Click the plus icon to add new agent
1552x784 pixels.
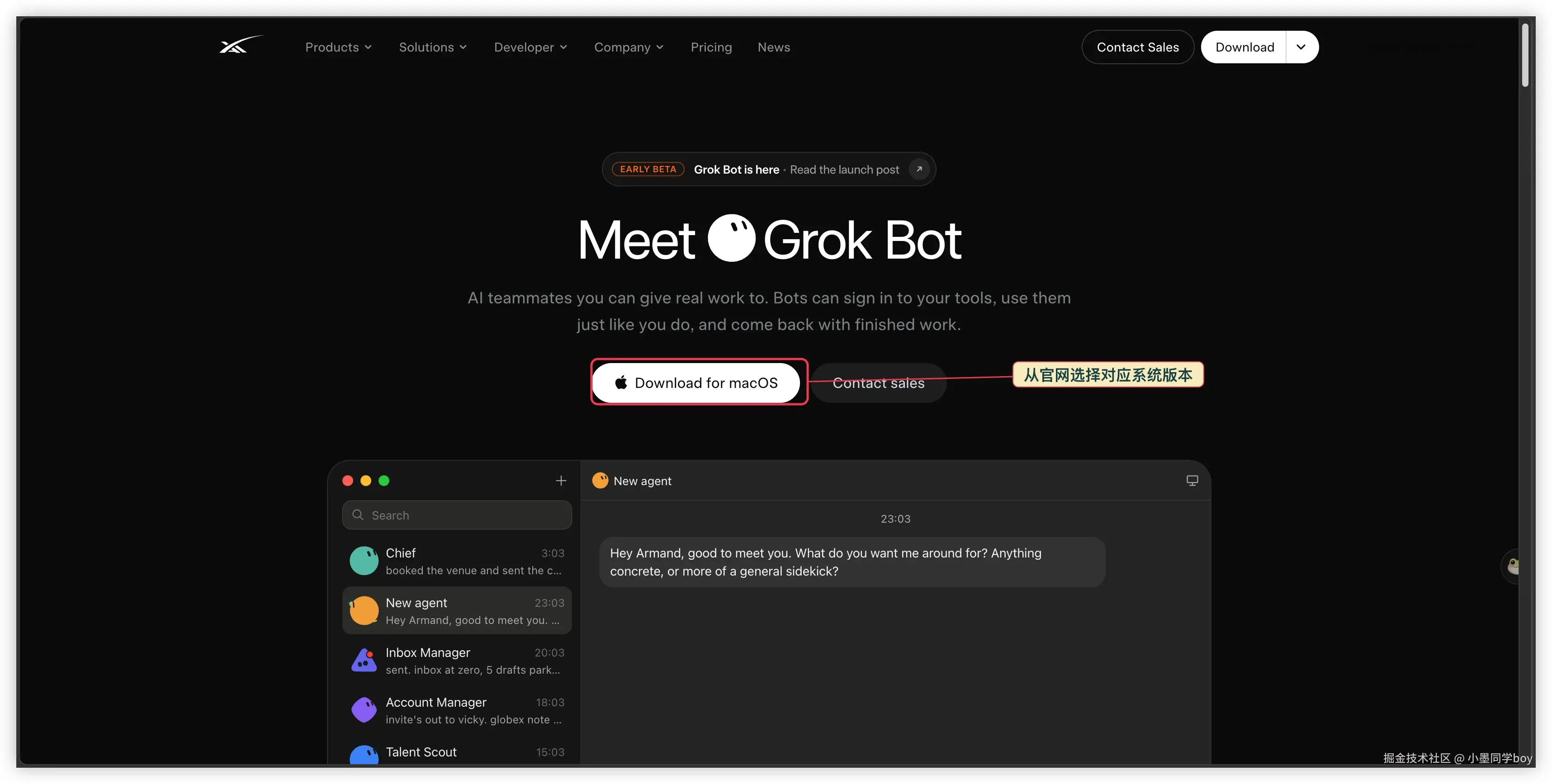pyautogui.click(x=561, y=481)
